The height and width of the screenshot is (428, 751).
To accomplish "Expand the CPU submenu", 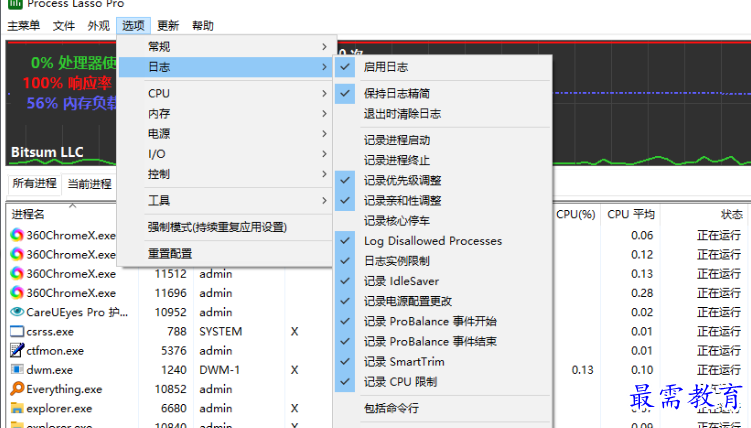I will (x=225, y=93).
